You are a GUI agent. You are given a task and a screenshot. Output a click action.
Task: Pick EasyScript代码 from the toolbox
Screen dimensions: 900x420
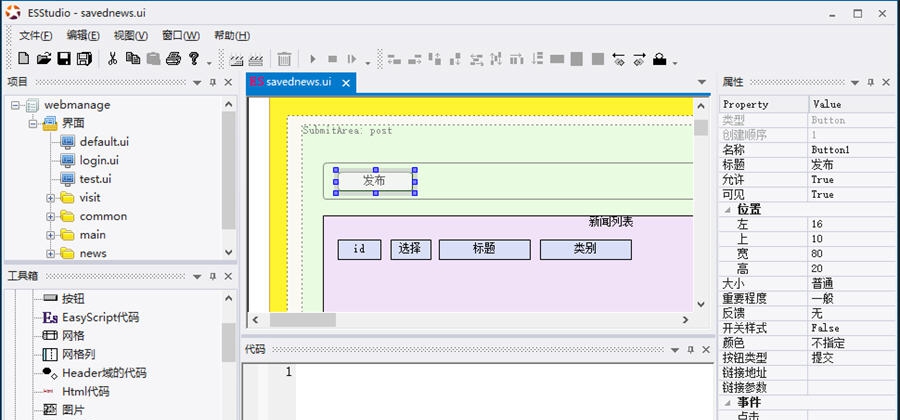tap(100, 317)
